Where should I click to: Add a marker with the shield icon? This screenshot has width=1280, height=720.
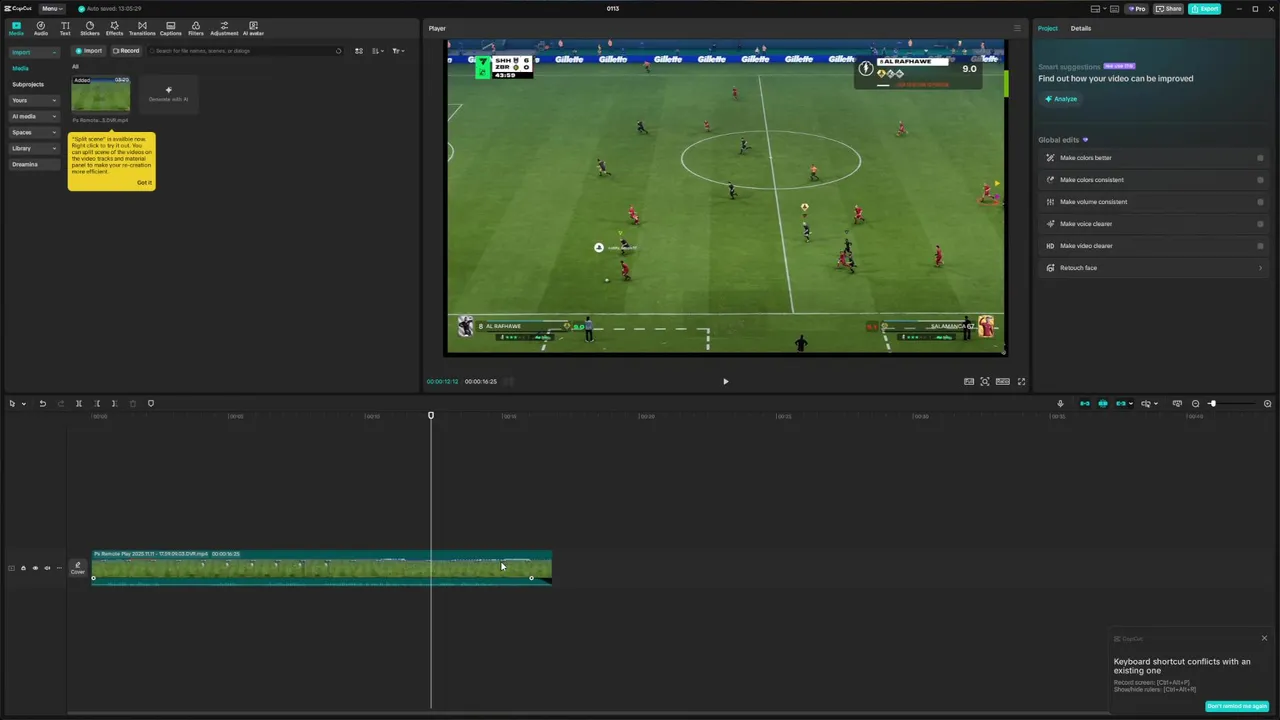151,403
